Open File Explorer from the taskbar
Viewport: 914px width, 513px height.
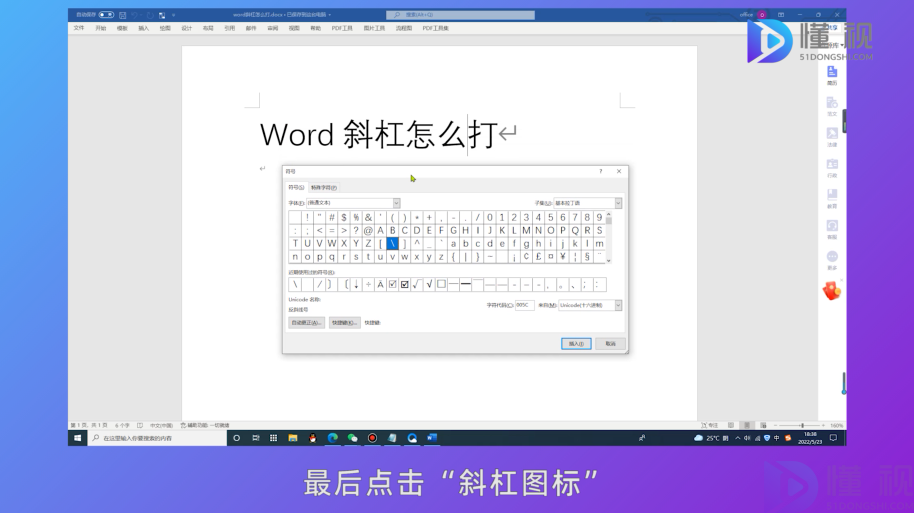[293, 438]
